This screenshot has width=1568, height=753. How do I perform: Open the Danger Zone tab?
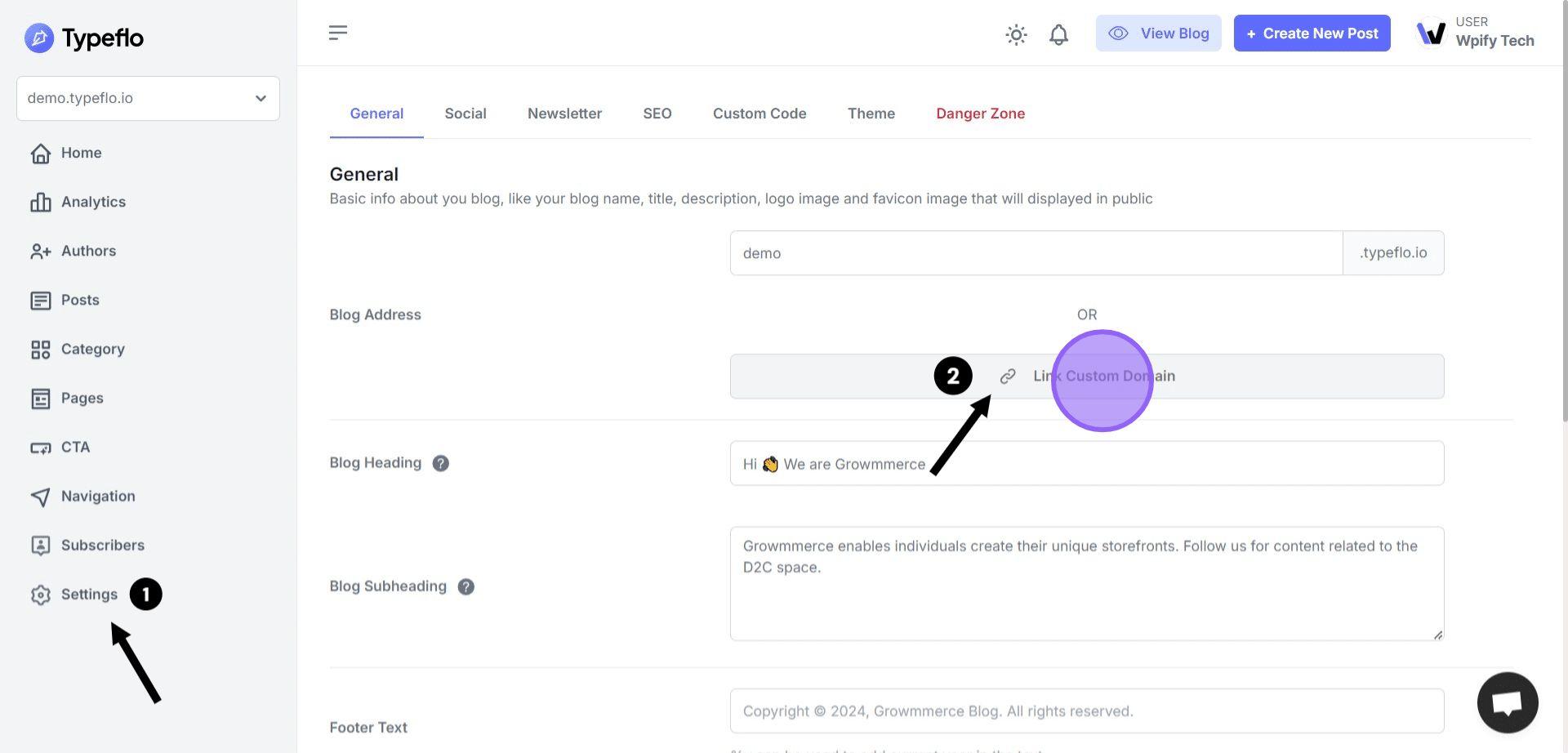click(980, 114)
